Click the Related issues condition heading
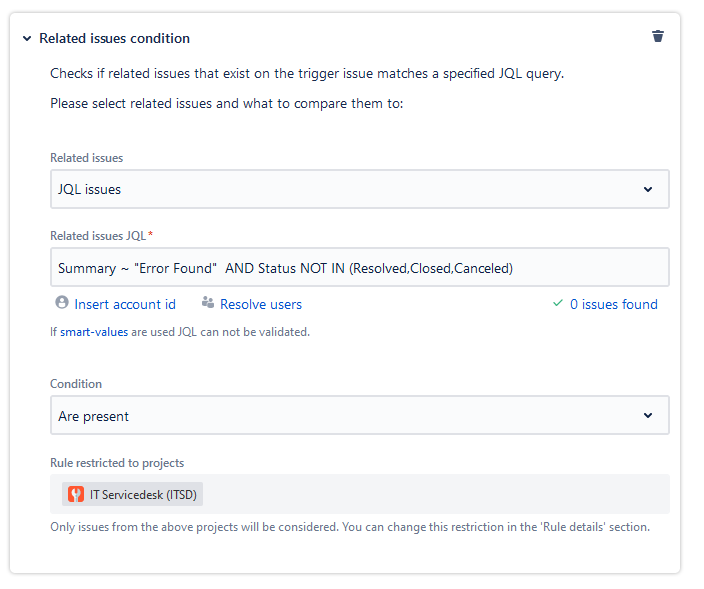This screenshot has width=704, height=589. [114, 39]
